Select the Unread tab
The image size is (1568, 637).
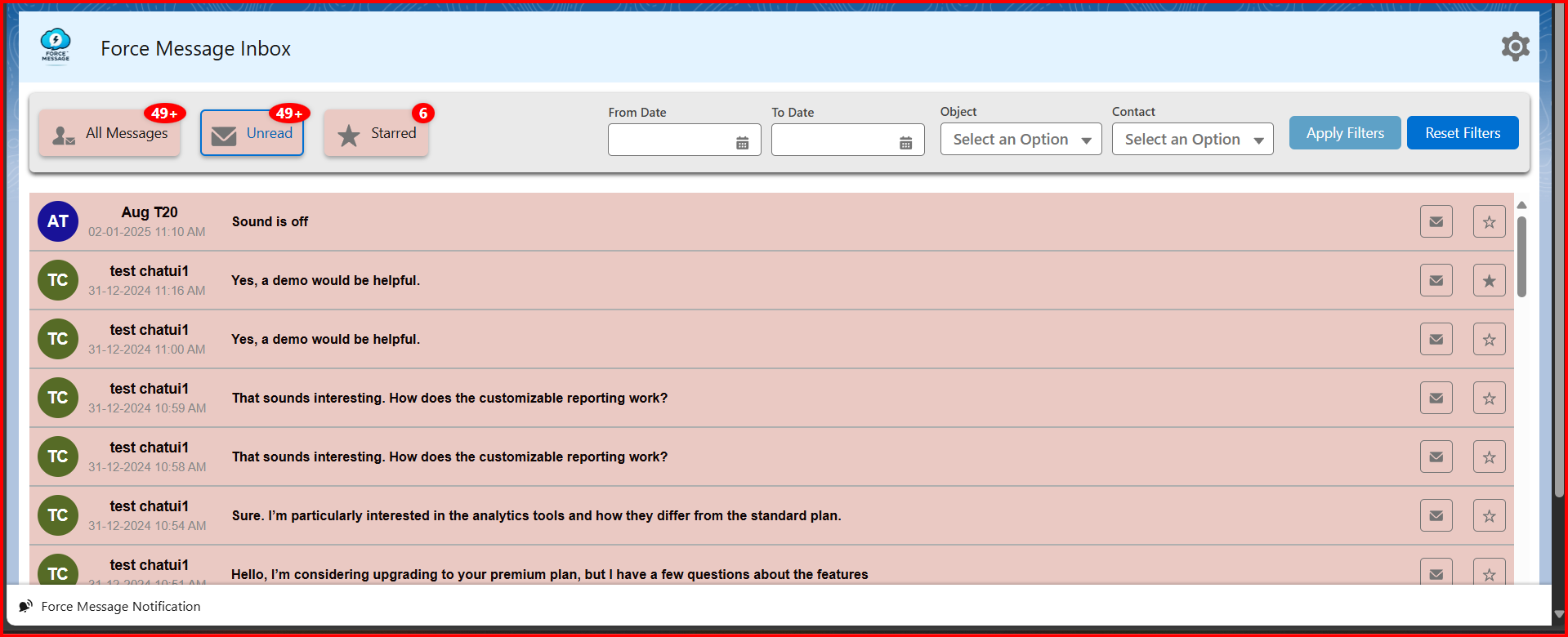coord(252,133)
